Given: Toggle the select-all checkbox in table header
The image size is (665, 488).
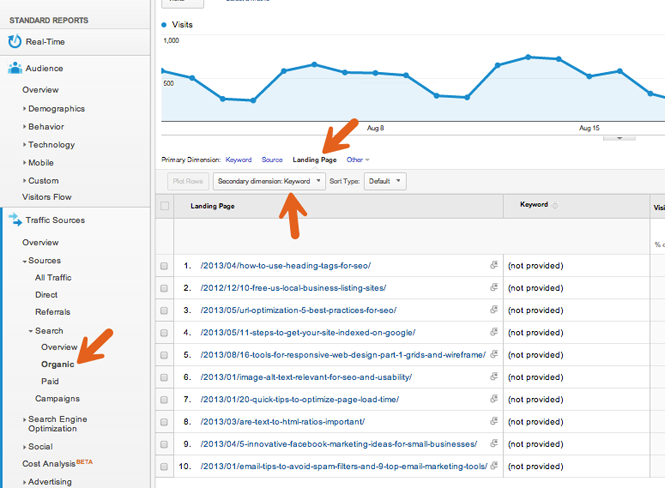Looking at the screenshot, I should pos(165,206).
